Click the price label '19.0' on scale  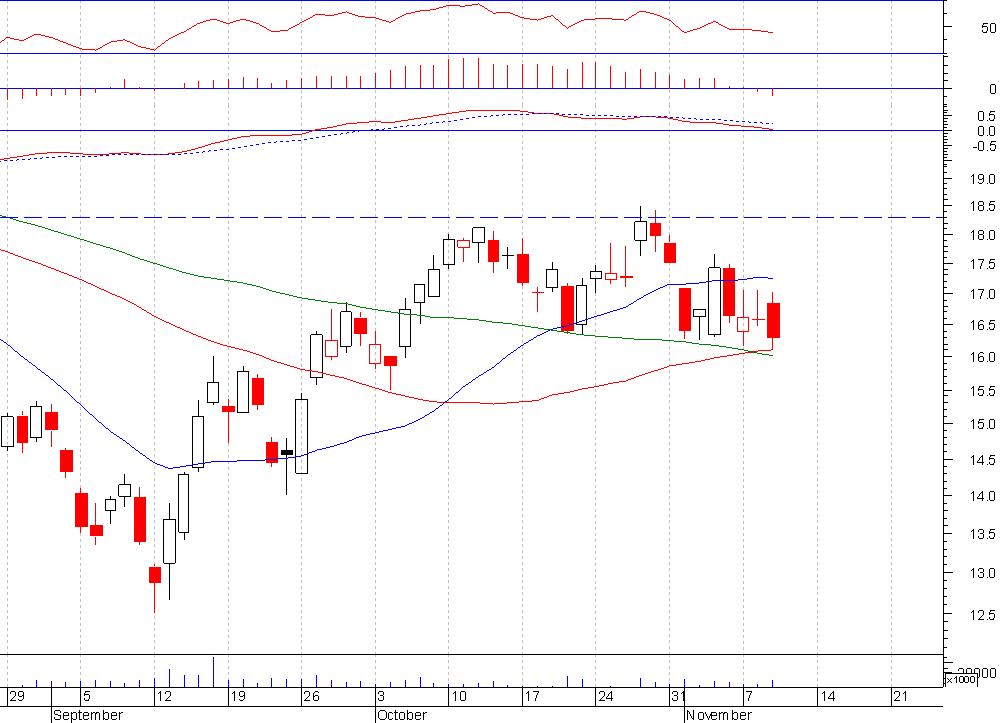click(982, 179)
